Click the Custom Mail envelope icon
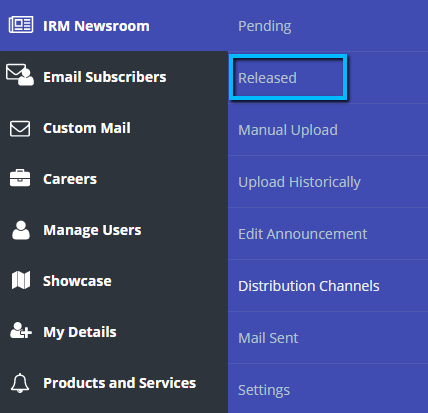This screenshot has width=428, height=413. click(20, 129)
